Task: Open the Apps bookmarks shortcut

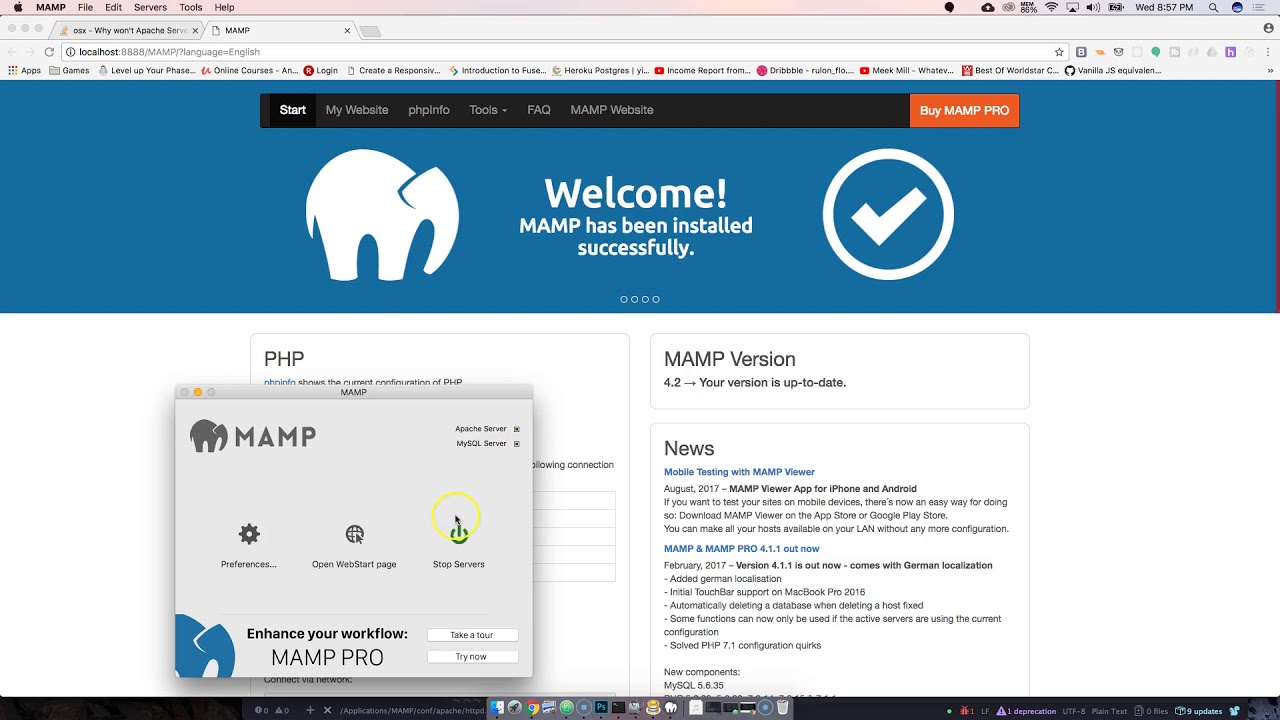Action: pyautogui.click(x=24, y=71)
